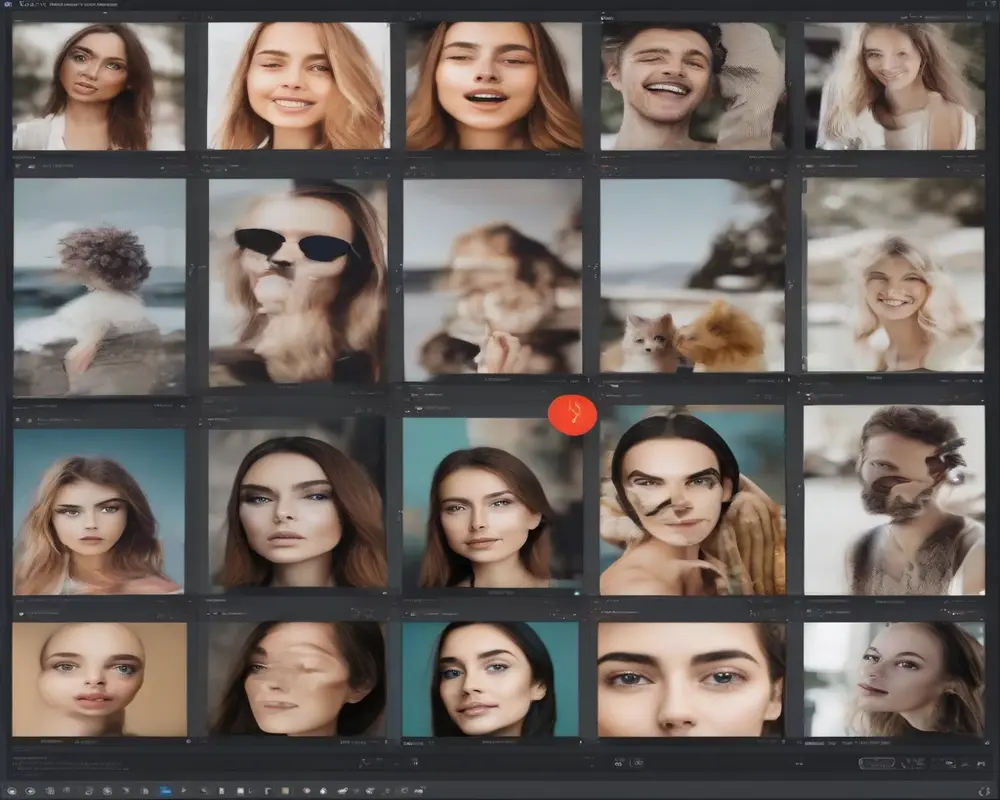Click the rounded outlined button in lower-right bar
This screenshot has width=1000, height=800.
(876, 763)
